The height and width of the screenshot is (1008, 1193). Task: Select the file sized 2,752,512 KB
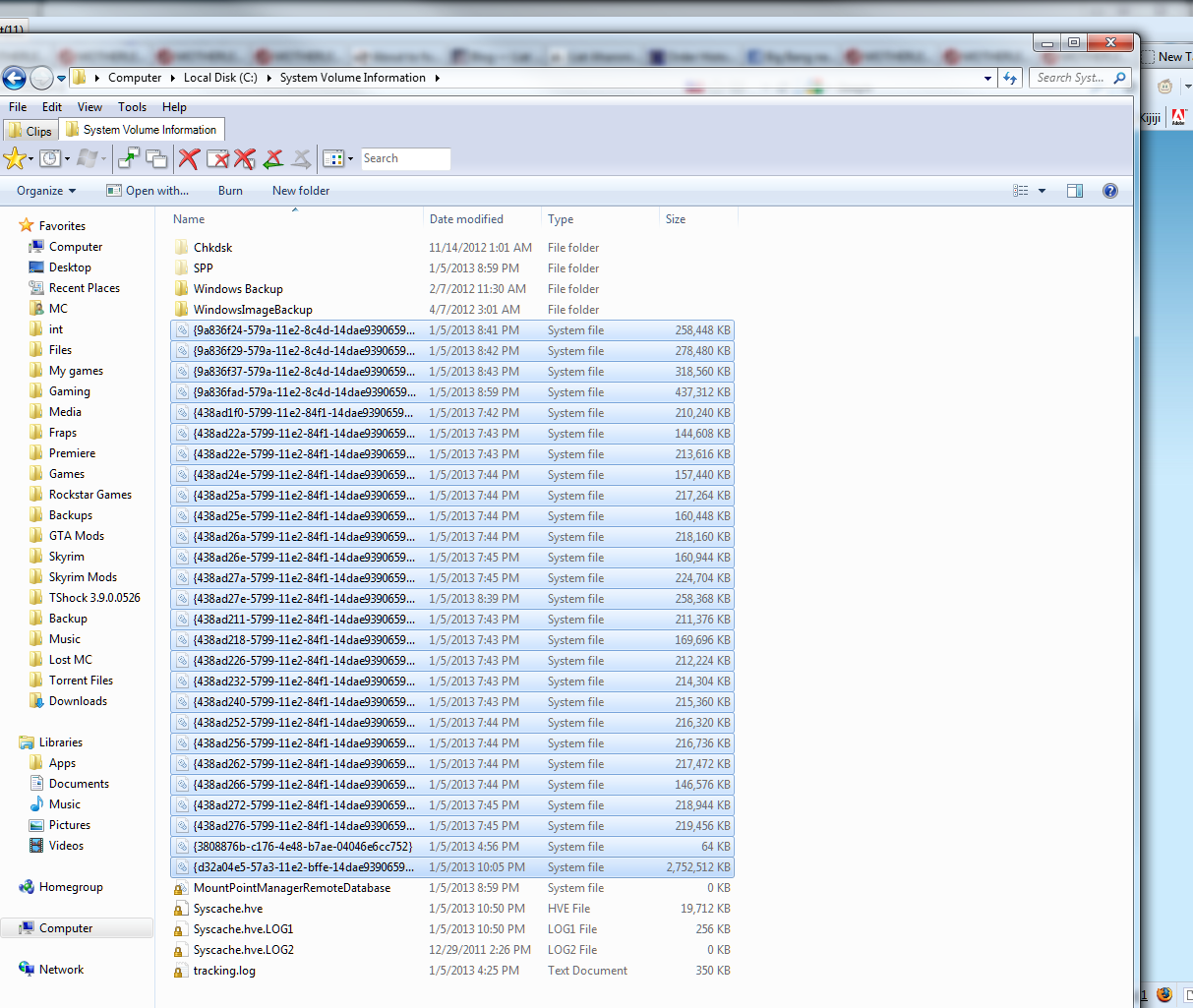coord(452,867)
